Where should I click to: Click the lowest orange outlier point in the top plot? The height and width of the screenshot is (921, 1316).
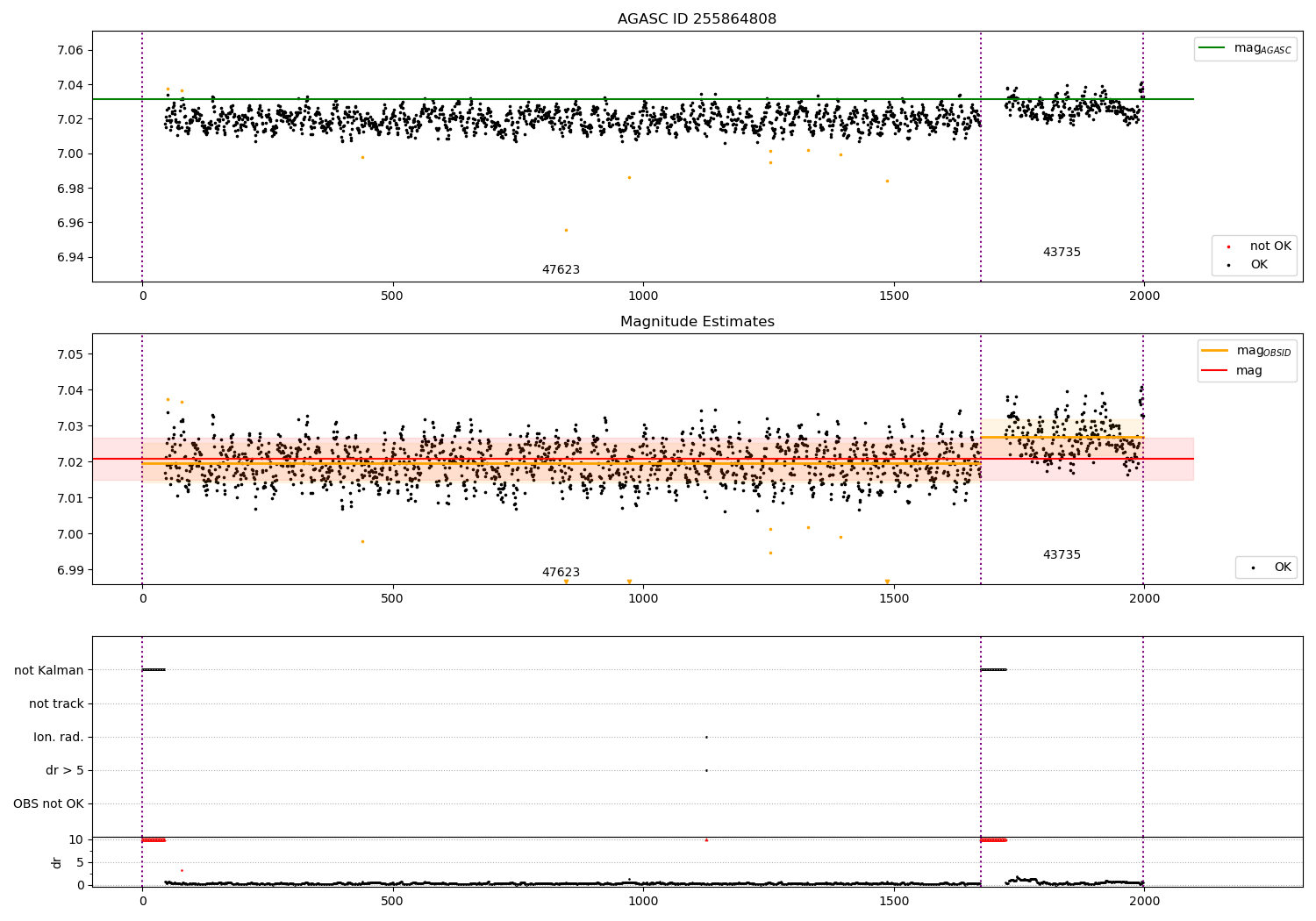(566, 230)
